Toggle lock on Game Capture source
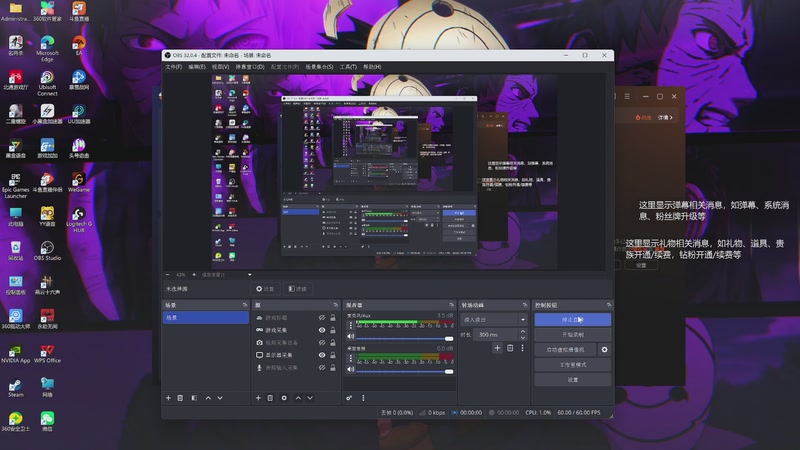Image resolution: width=800 pixels, height=450 pixels. tap(333, 330)
